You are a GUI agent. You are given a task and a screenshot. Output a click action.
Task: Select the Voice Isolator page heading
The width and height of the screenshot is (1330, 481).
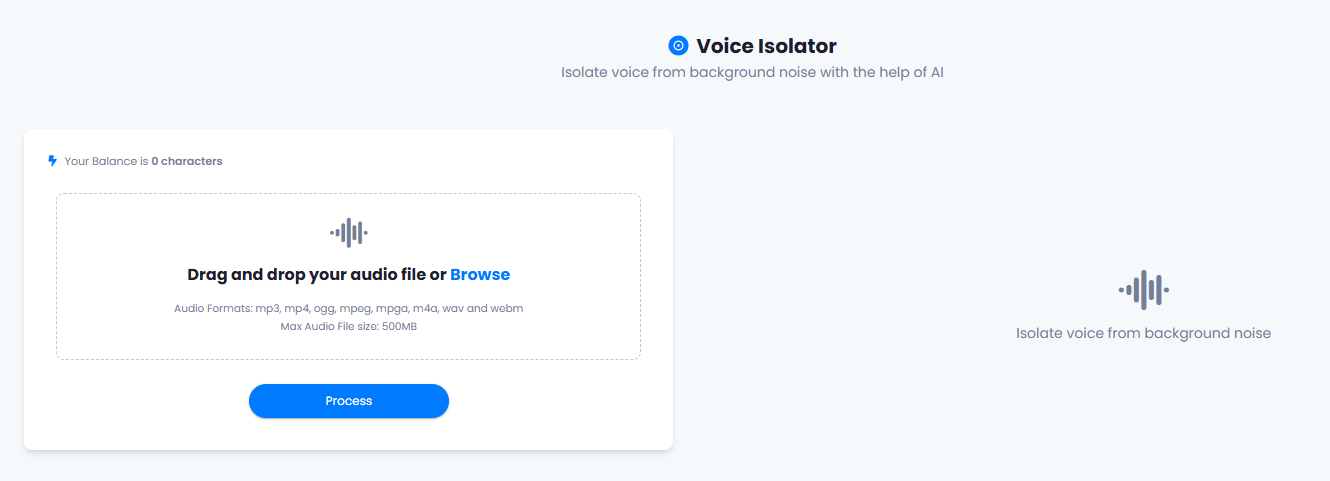click(766, 46)
